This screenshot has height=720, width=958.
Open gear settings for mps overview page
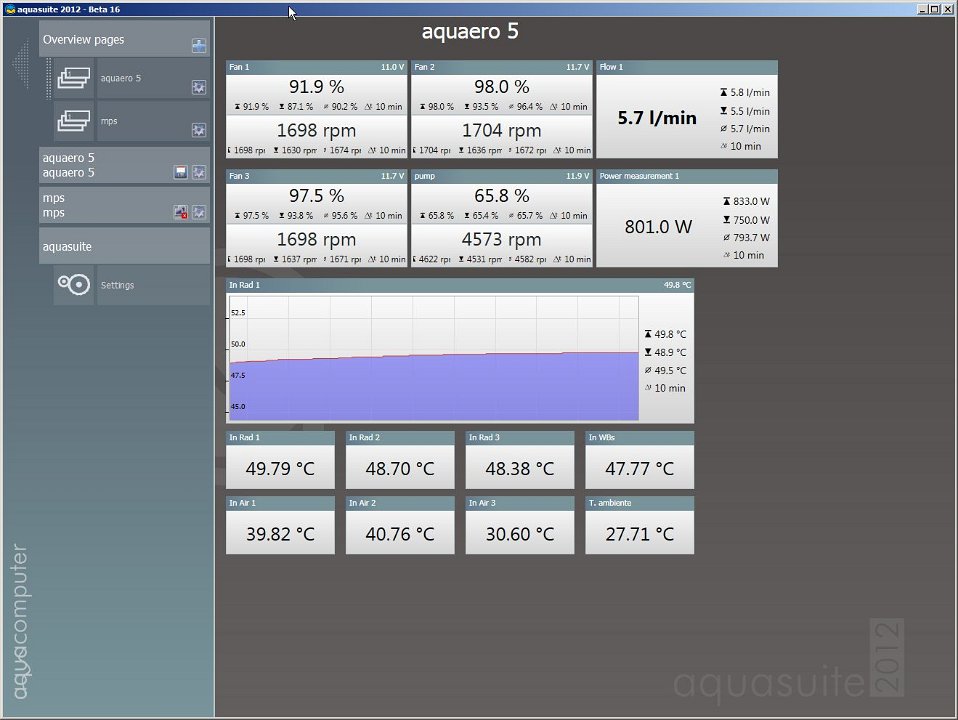click(x=199, y=130)
